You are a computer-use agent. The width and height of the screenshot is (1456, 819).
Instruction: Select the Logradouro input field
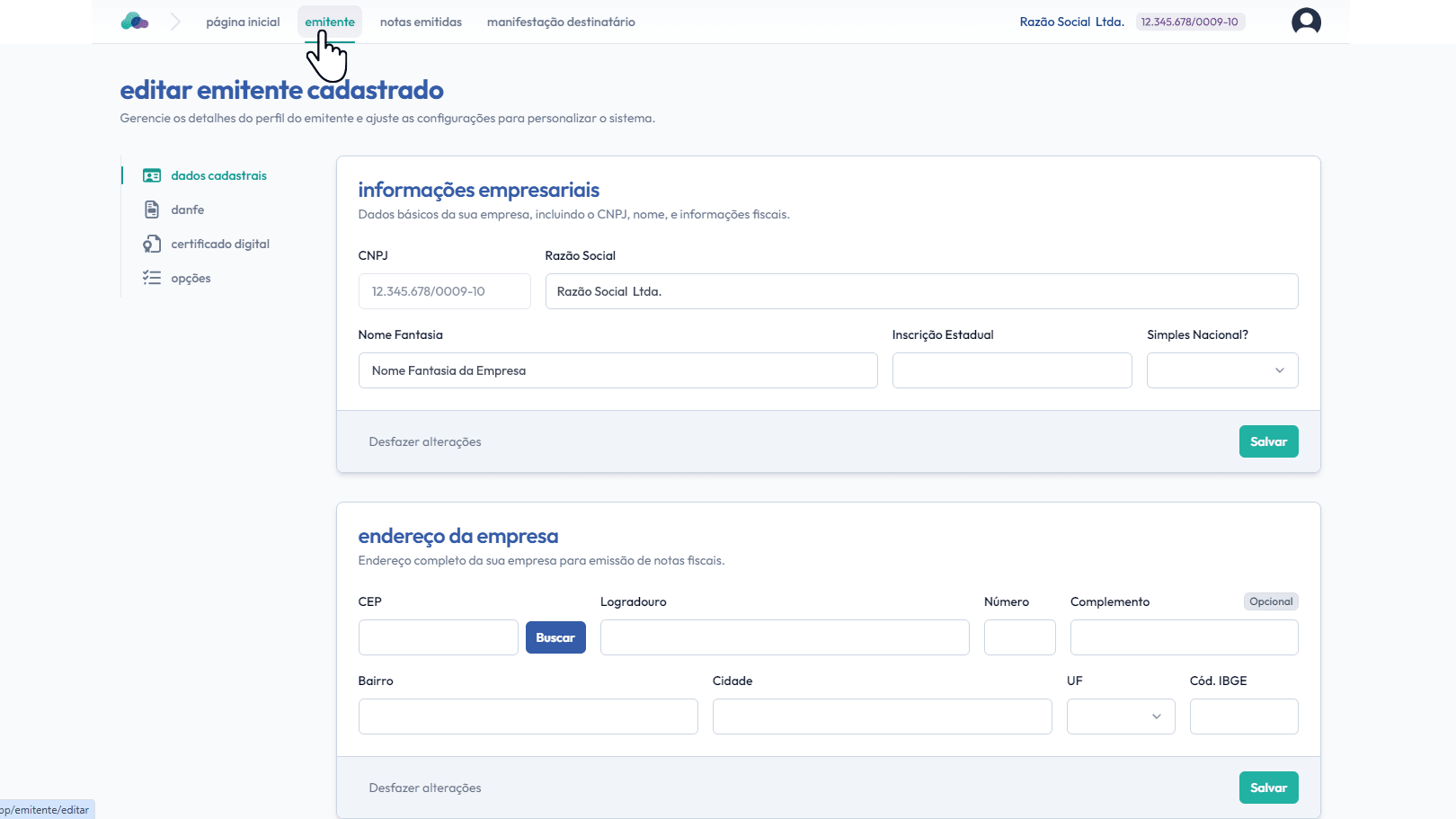pyautogui.click(x=784, y=637)
